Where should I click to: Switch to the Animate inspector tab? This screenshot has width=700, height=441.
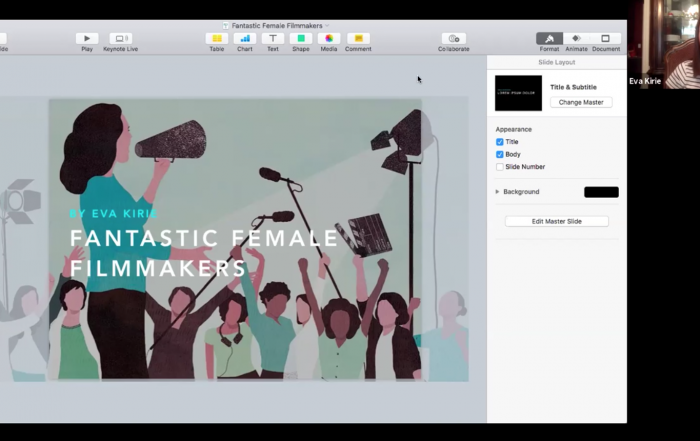pos(576,38)
